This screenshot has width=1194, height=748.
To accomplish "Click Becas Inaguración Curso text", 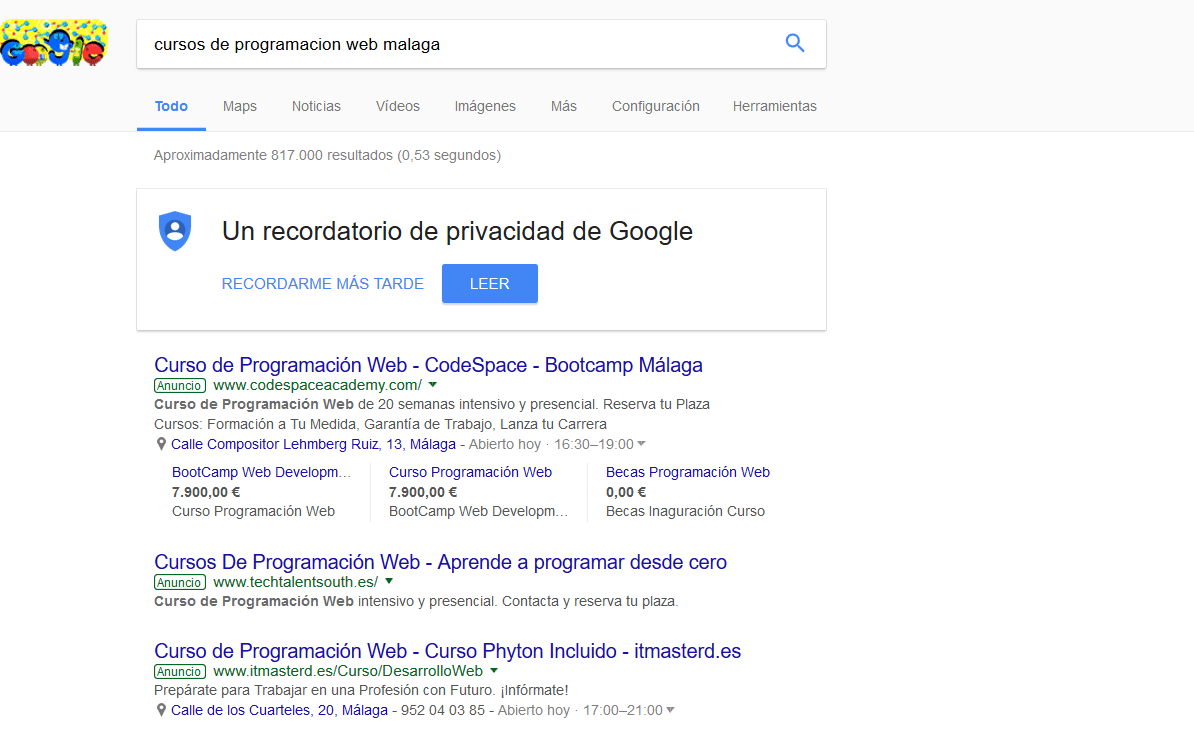I will click(685, 511).
